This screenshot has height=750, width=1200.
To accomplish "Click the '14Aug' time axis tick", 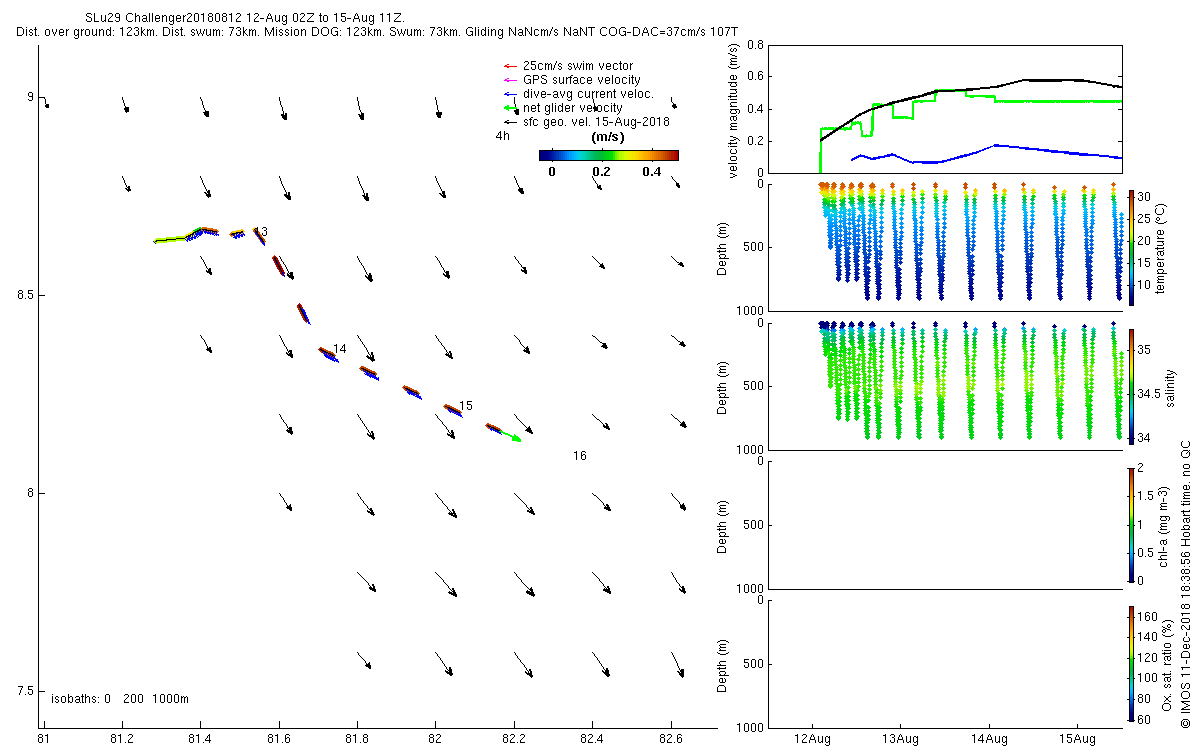I will click(x=988, y=740).
